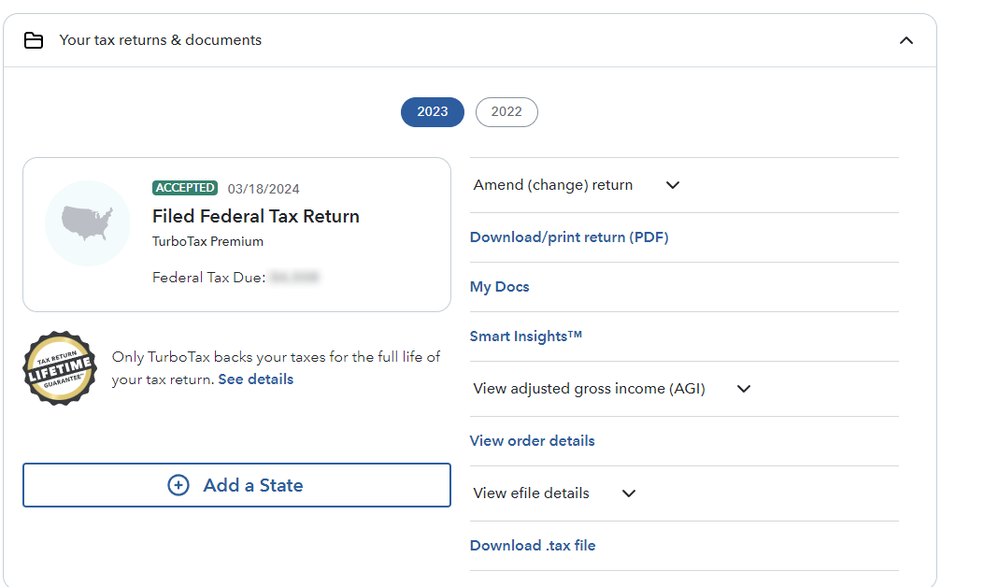Click the Download .tax file link
Viewport: 998px width, 587px height.
click(x=533, y=546)
